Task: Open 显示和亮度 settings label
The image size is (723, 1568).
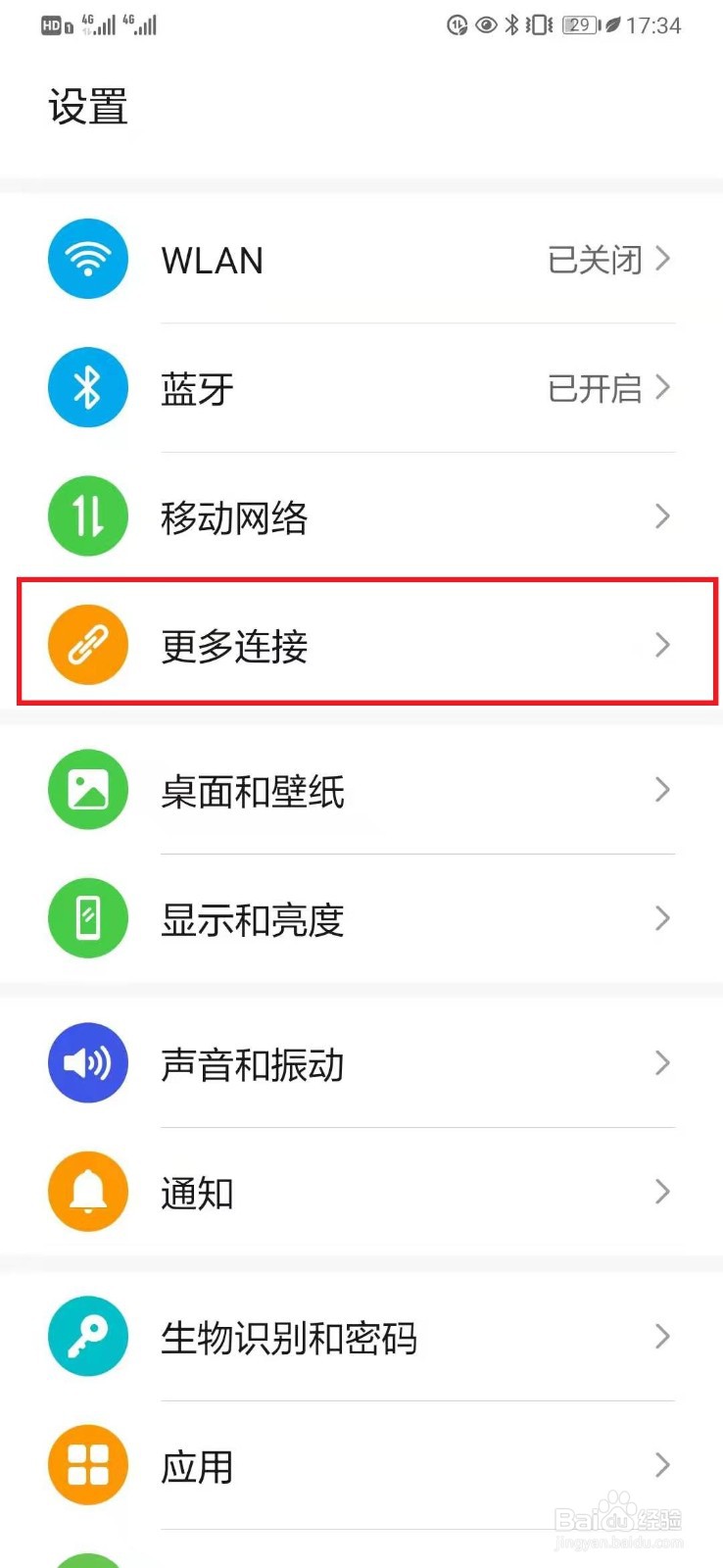Action: tap(253, 919)
